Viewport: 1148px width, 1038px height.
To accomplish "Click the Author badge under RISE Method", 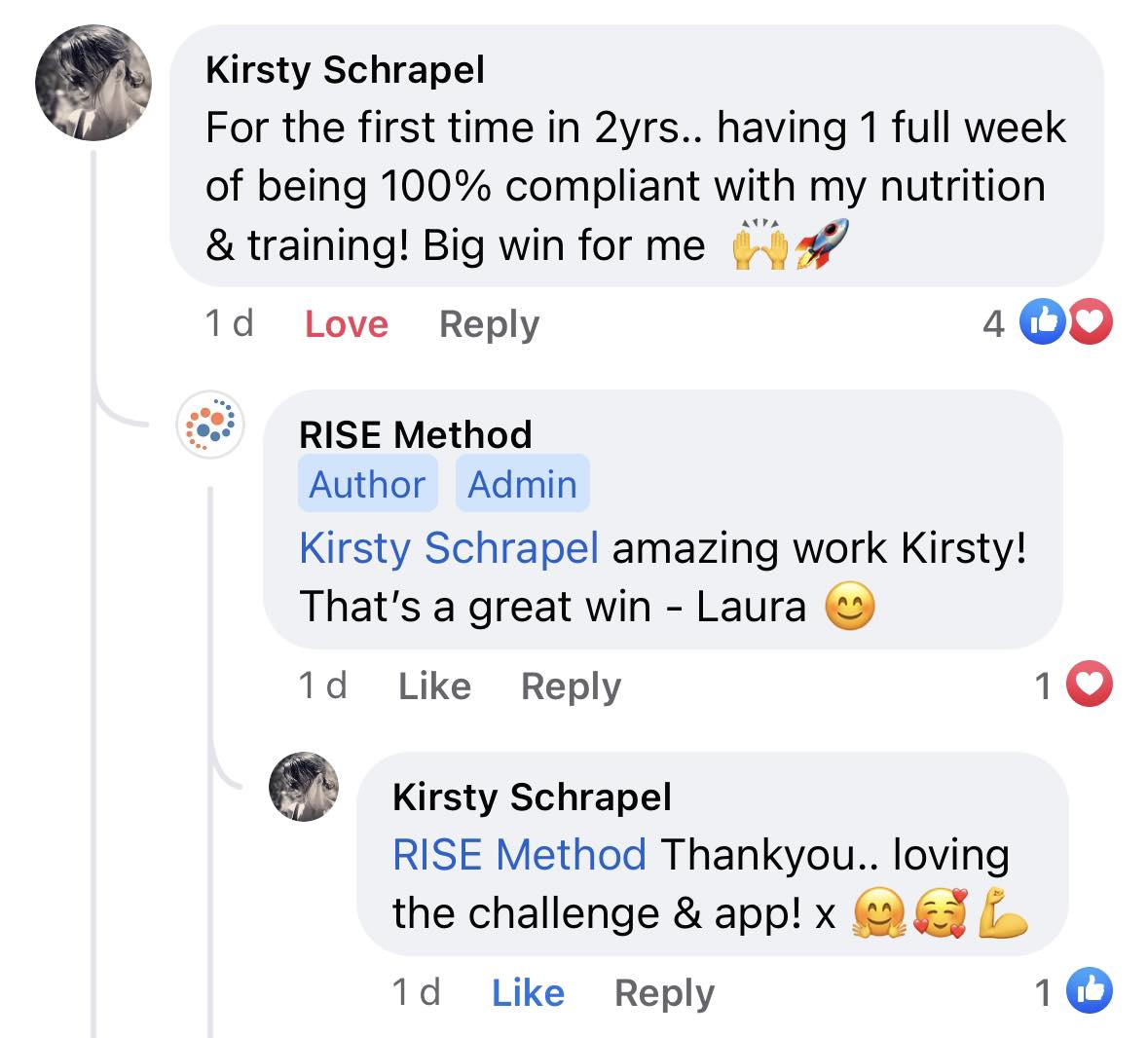I will click(367, 483).
